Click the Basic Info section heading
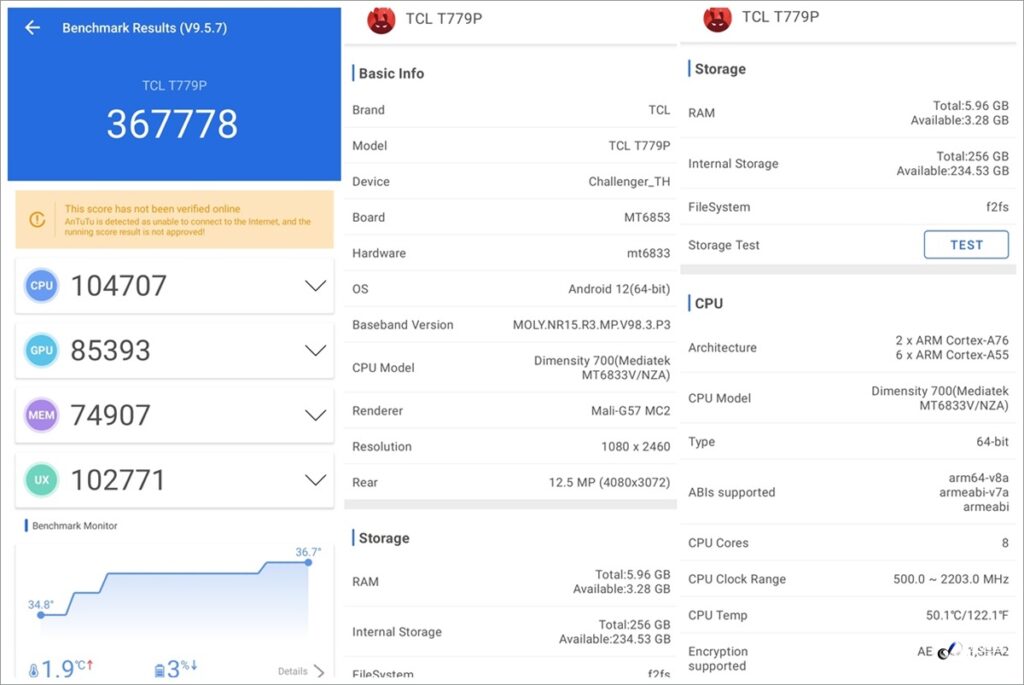Viewport: 1024px width, 685px height. [391, 73]
